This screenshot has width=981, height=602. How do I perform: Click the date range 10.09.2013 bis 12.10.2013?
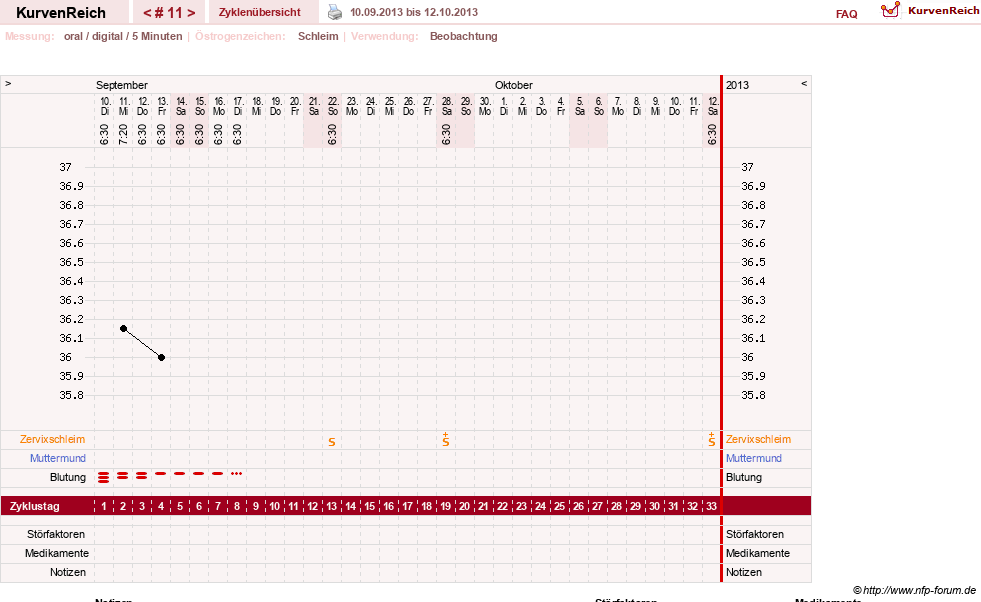click(x=414, y=12)
